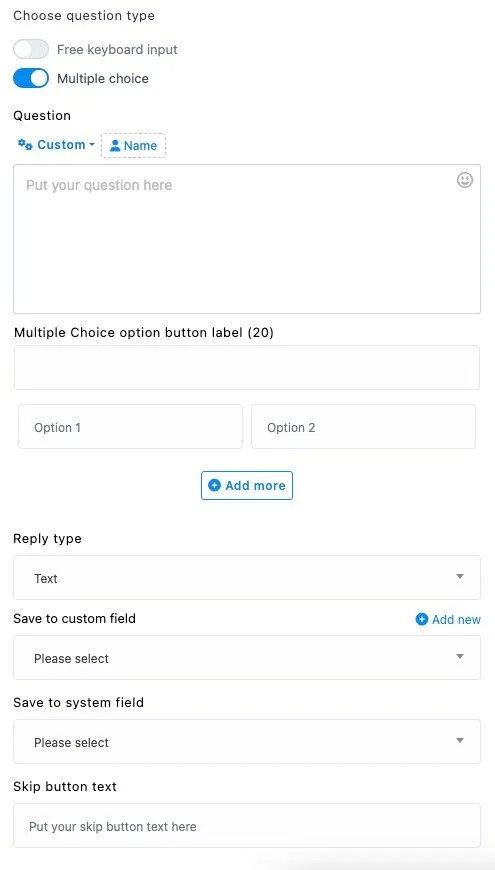
Task: Click the custom field dropdown arrow icon
Action: tap(459, 657)
